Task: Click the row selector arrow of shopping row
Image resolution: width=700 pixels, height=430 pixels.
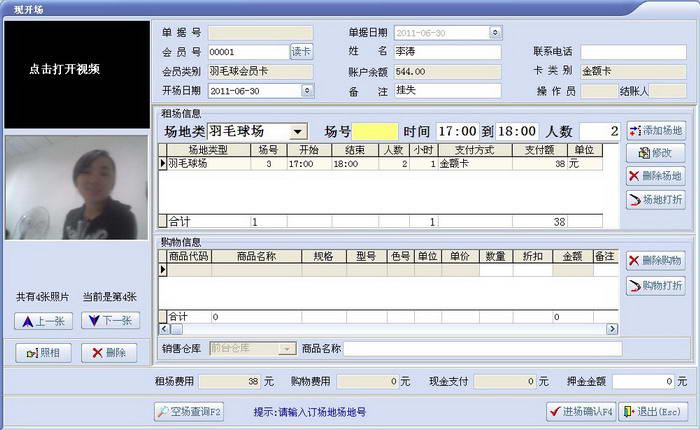Action: [163, 270]
